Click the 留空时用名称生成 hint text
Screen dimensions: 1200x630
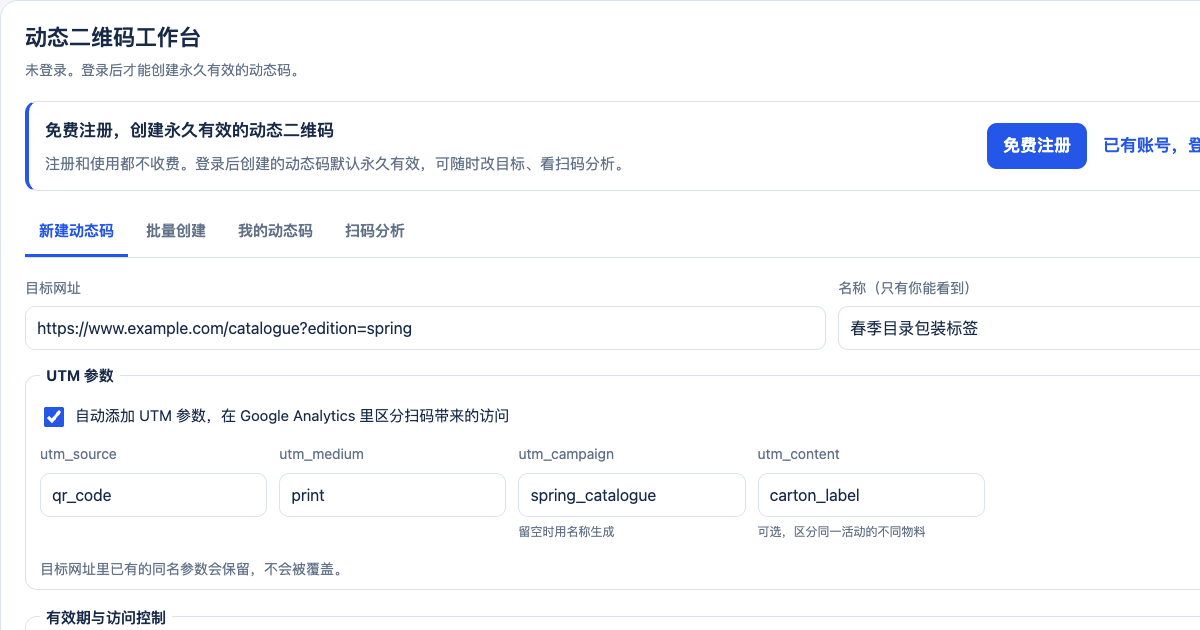(566, 532)
